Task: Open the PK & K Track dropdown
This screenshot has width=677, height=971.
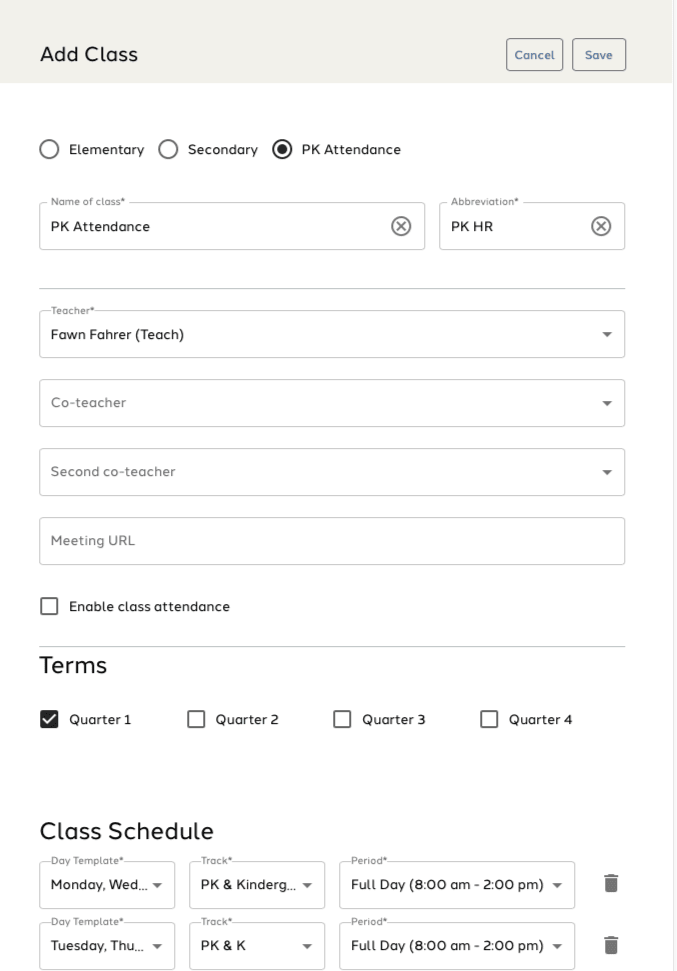Action: click(x=257, y=946)
